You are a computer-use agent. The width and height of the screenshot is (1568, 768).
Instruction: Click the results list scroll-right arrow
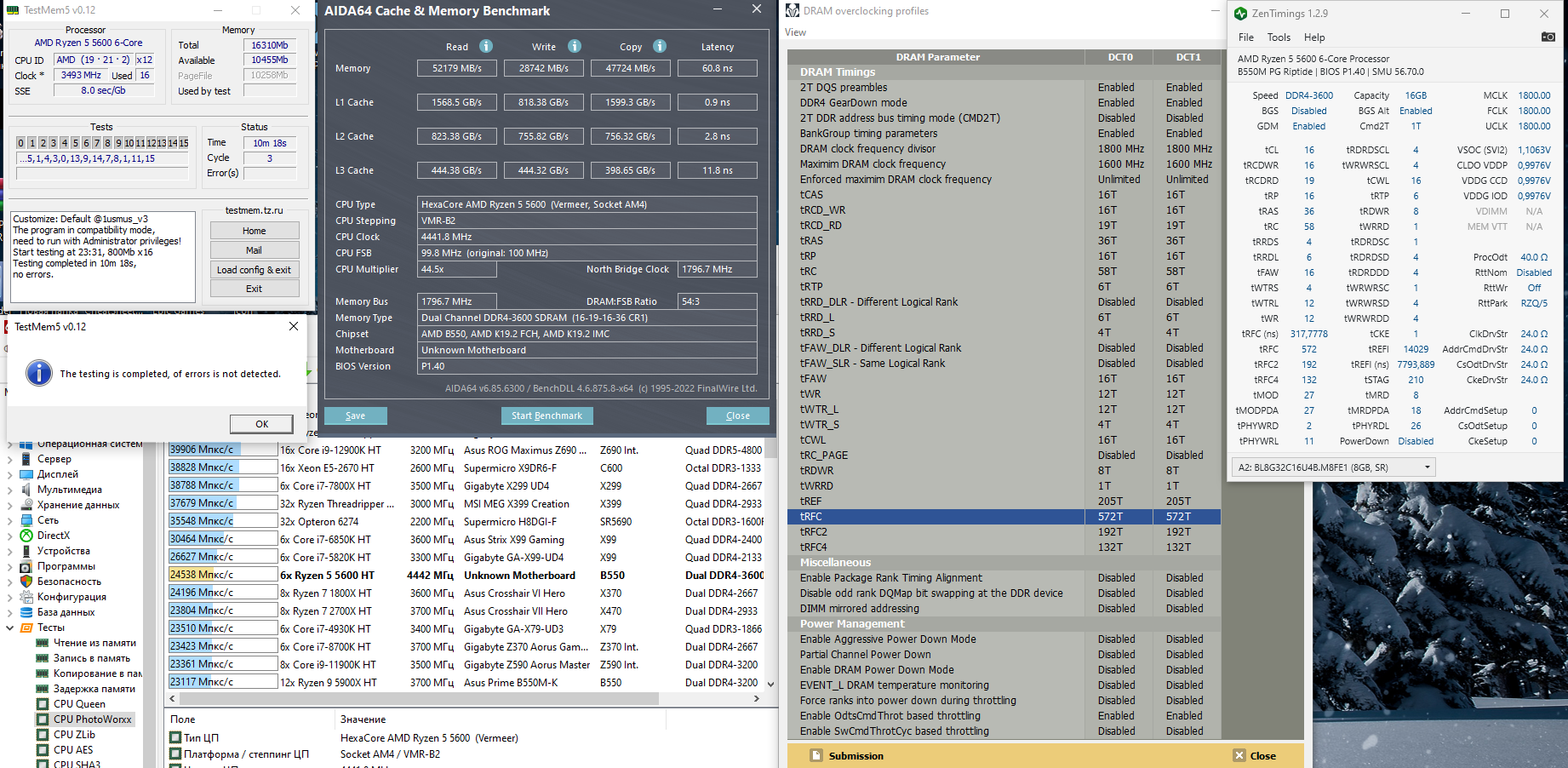click(x=756, y=699)
